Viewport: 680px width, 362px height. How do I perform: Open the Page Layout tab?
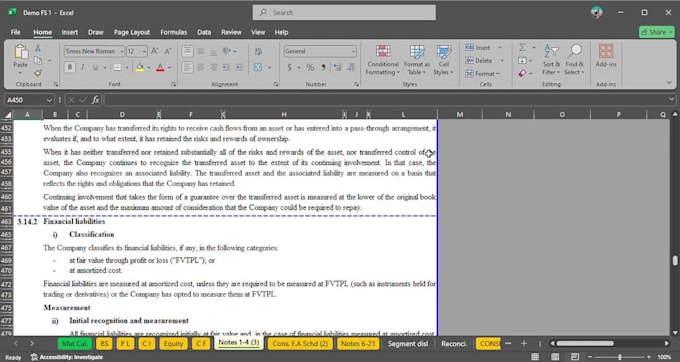(x=132, y=32)
